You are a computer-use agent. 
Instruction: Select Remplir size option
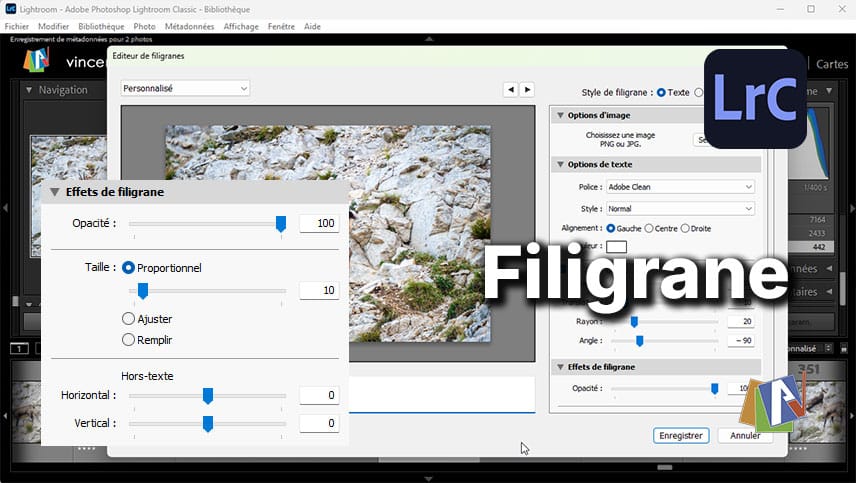tap(128, 339)
